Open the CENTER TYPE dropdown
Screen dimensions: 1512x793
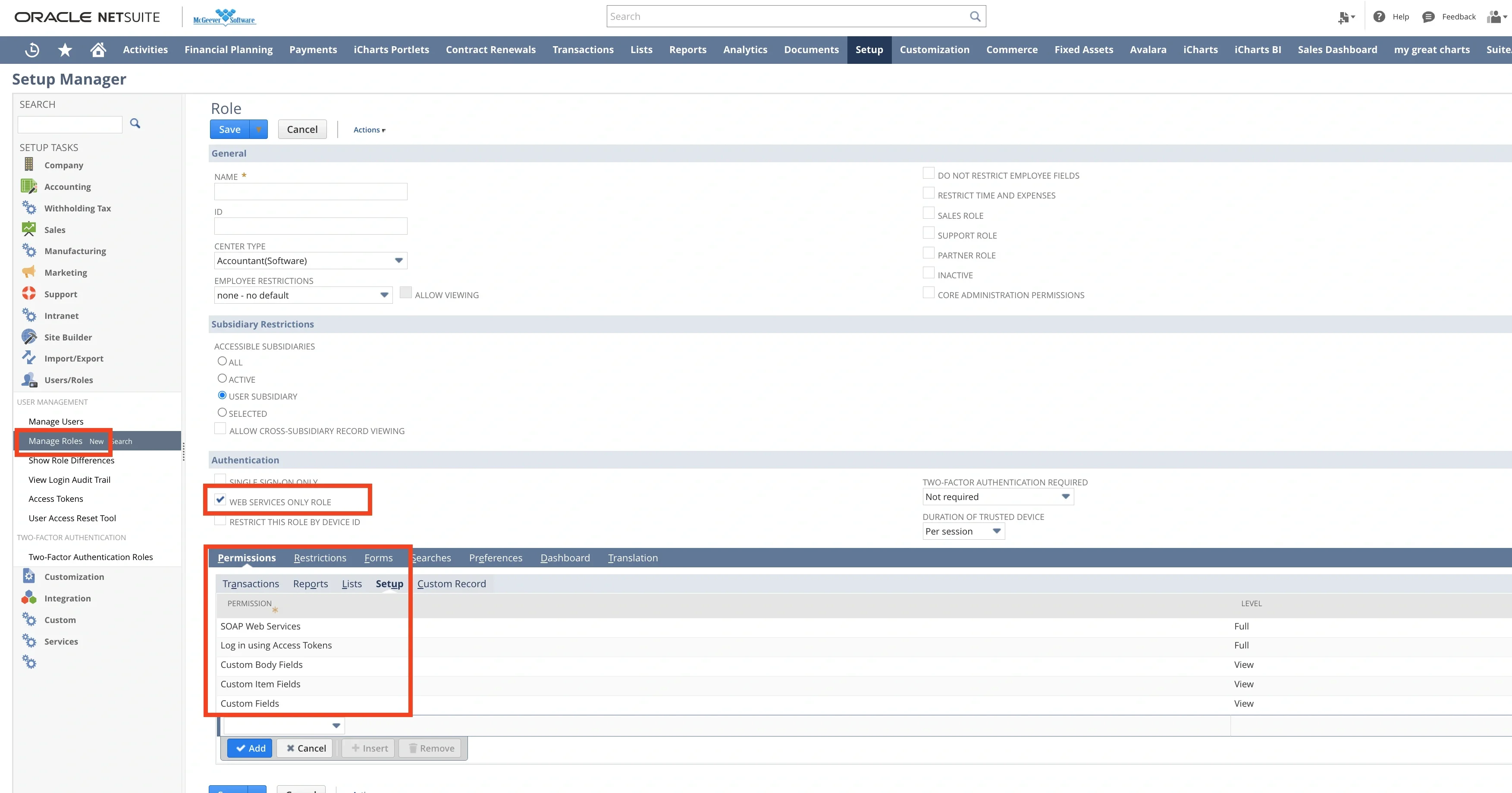pos(399,260)
